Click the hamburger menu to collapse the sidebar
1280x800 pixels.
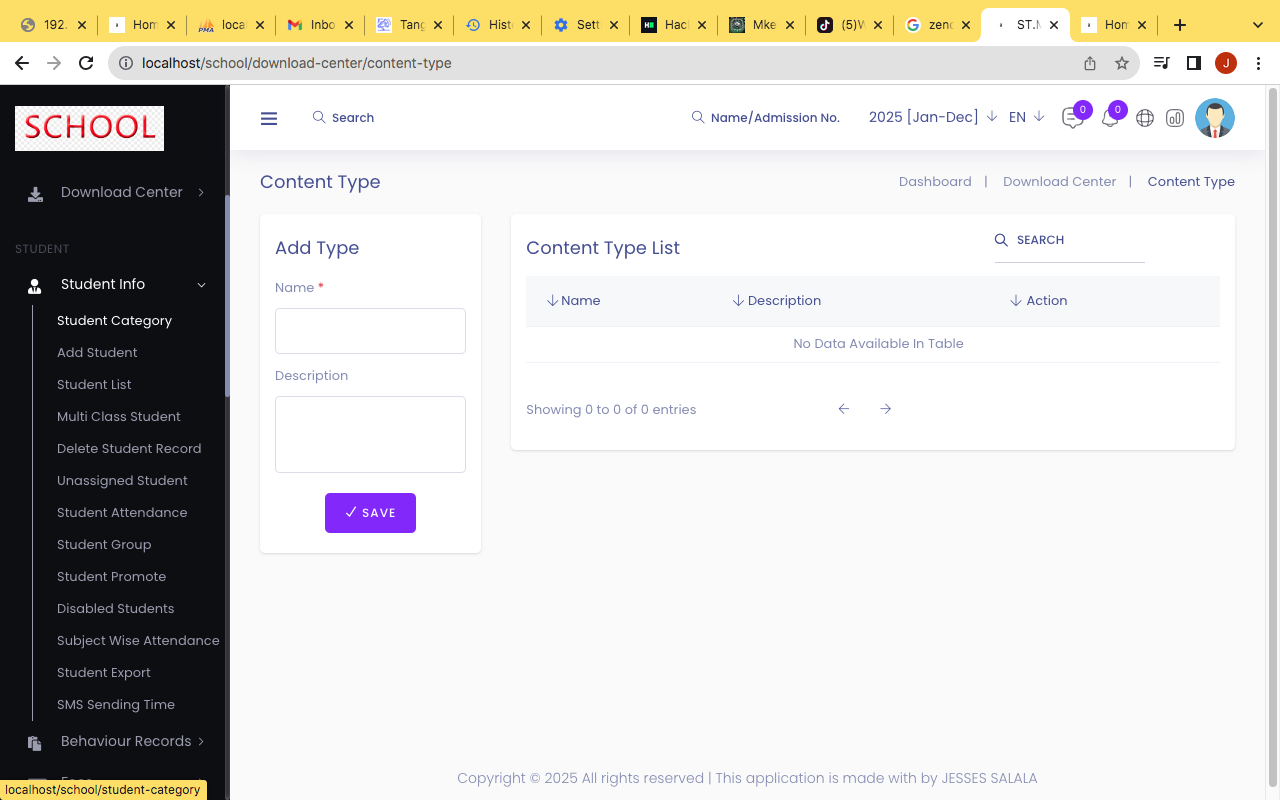coord(269,118)
